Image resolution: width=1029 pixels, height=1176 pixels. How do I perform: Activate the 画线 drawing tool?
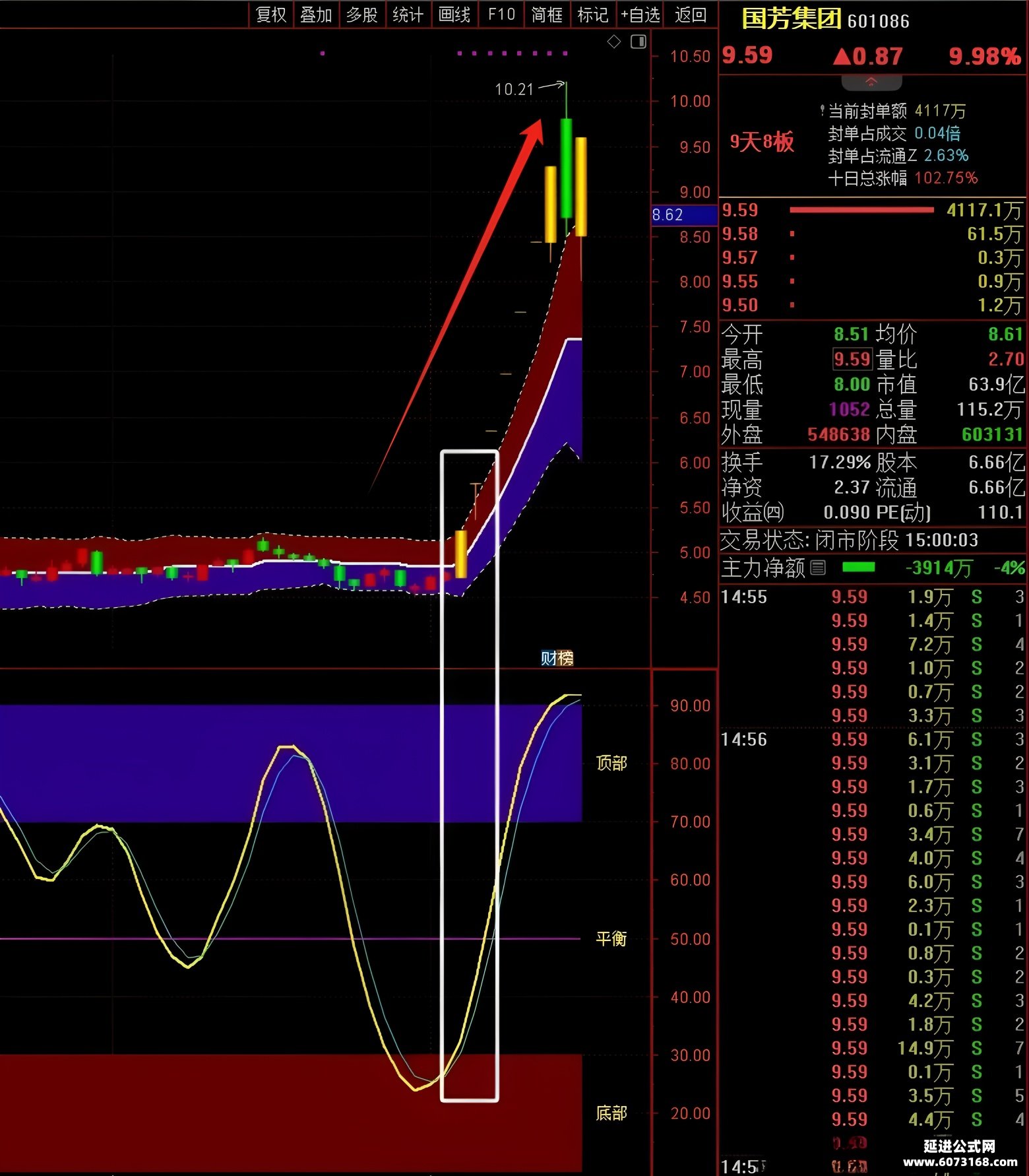[x=454, y=15]
